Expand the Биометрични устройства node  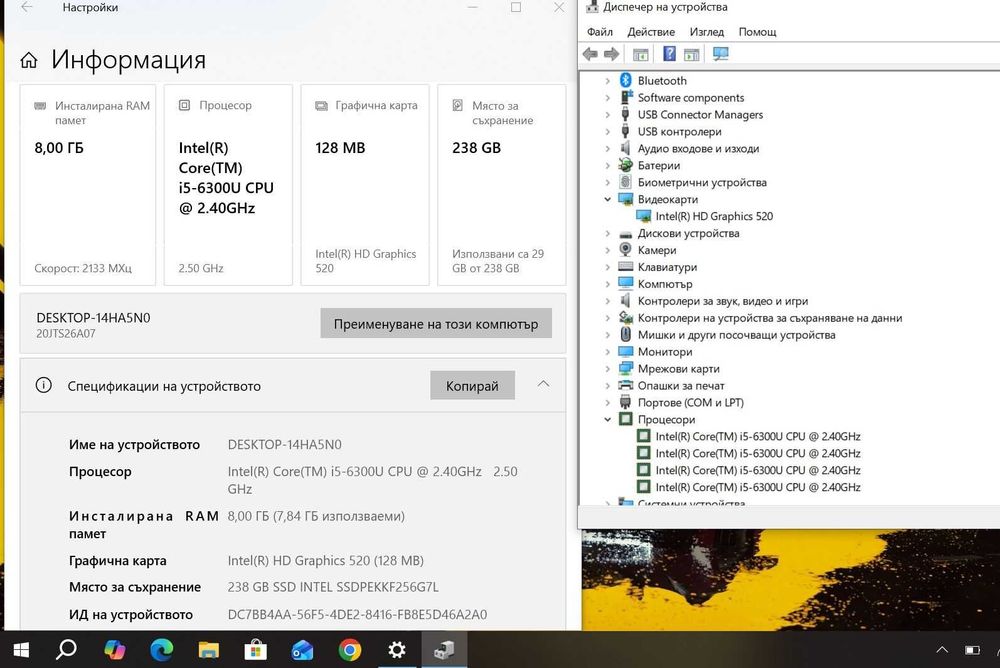click(608, 182)
